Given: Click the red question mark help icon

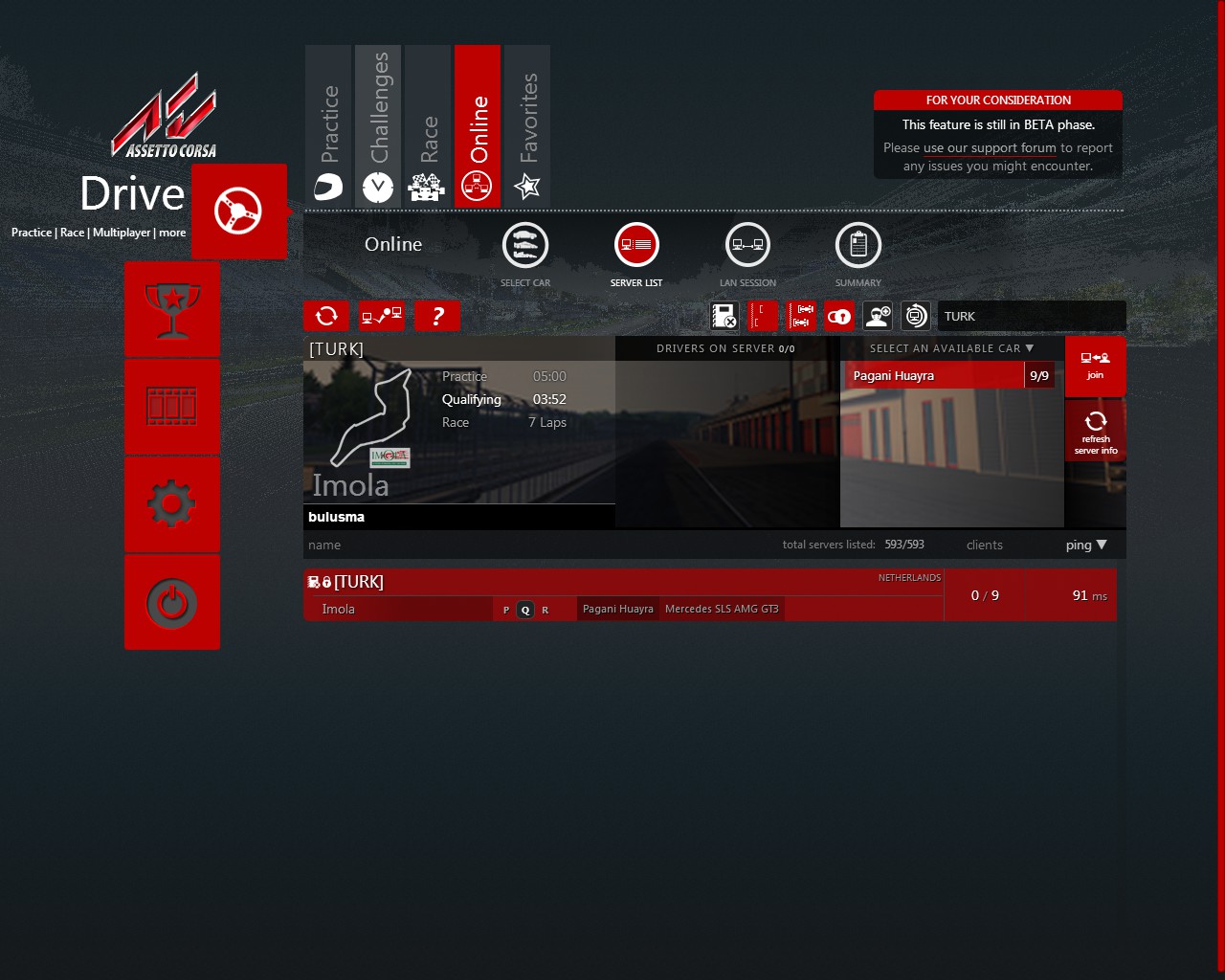Looking at the screenshot, I should click(437, 316).
